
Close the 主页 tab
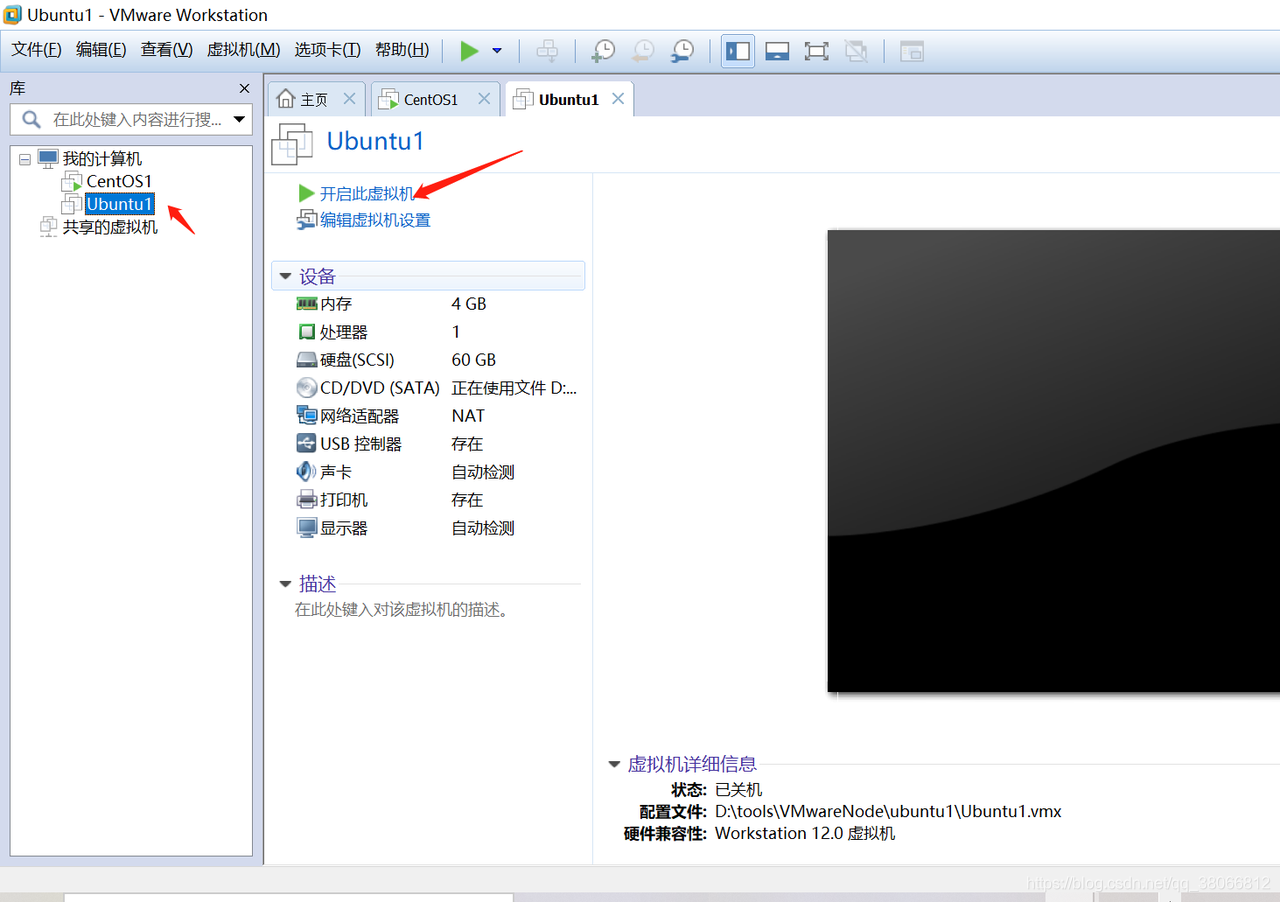[349, 99]
